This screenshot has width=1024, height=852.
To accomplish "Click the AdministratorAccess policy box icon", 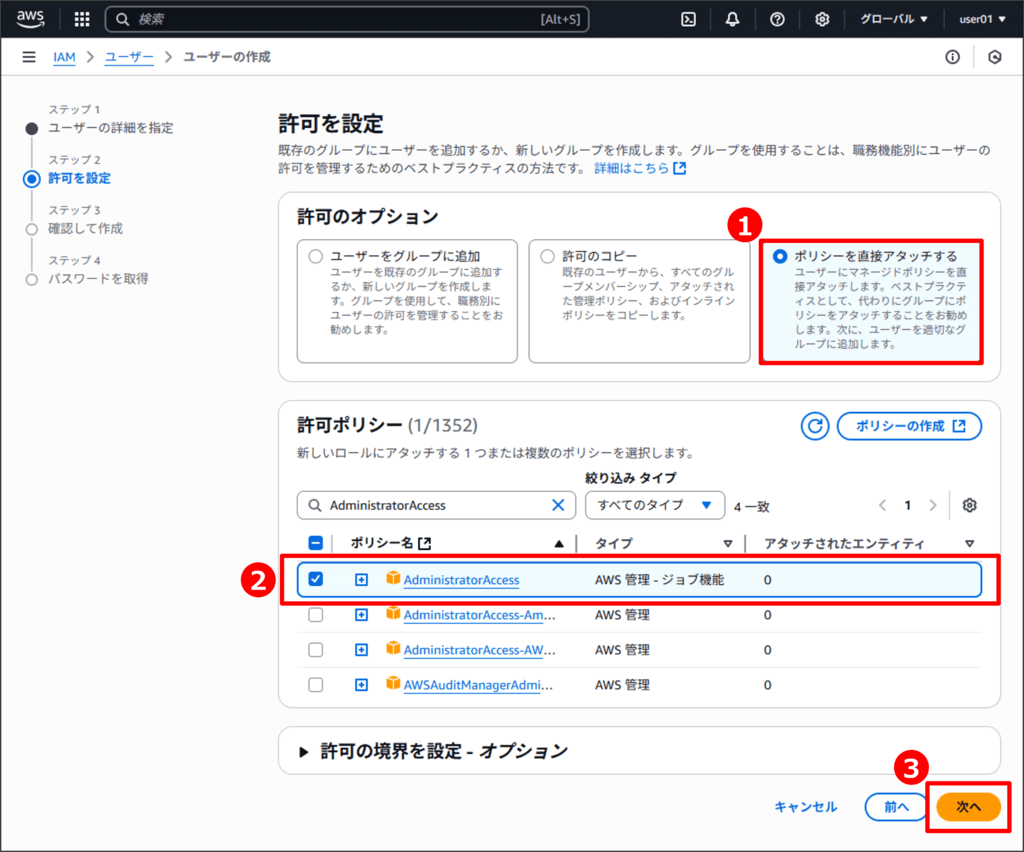I will click(392, 578).
